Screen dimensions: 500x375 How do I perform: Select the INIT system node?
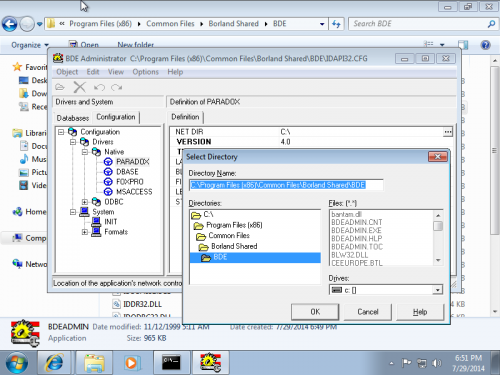coord(111,222)
